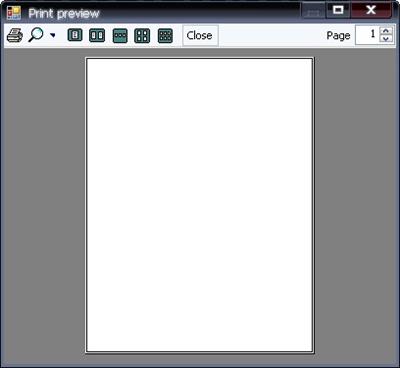
Task: Close window using the title bar X
Action: [371, 10]
